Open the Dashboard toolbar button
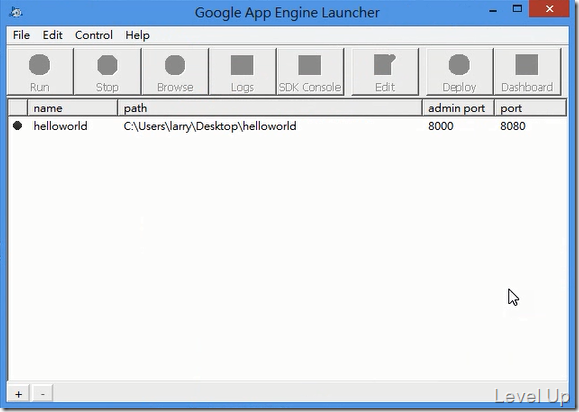 point(527,72)
